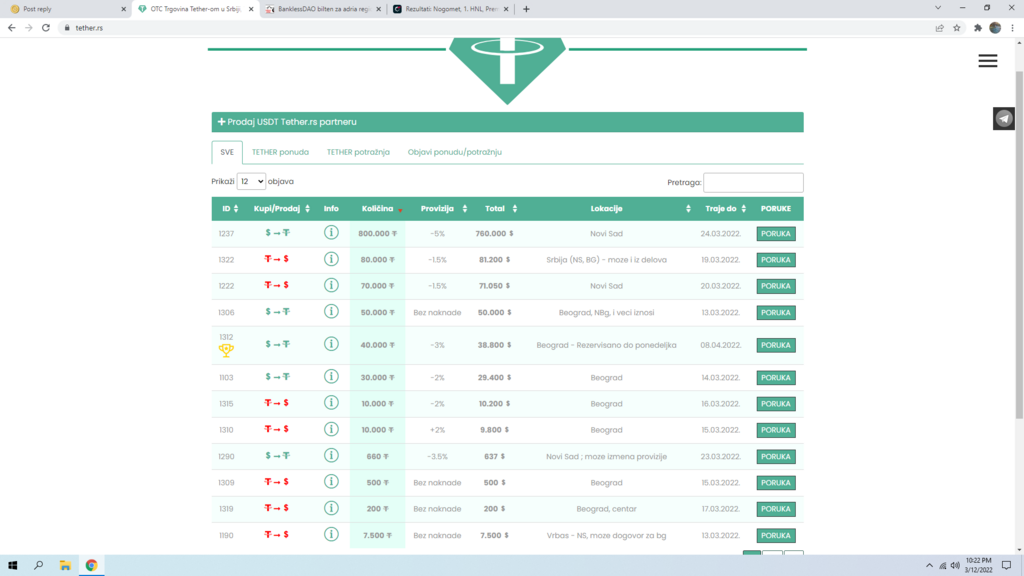
Task: Switch to the TETHER ponuda tab
Action: [280, 152]
